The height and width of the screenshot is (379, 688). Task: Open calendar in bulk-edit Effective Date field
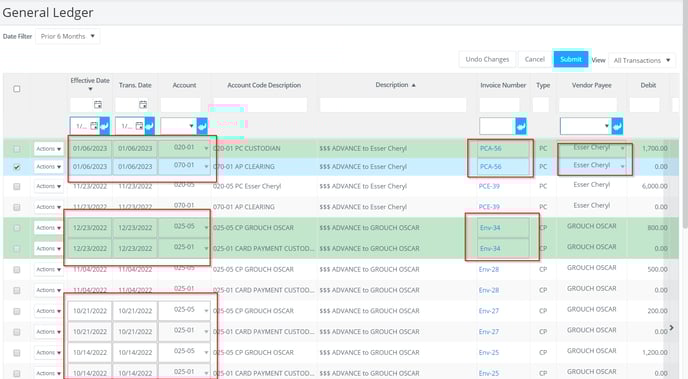point(94,126)
